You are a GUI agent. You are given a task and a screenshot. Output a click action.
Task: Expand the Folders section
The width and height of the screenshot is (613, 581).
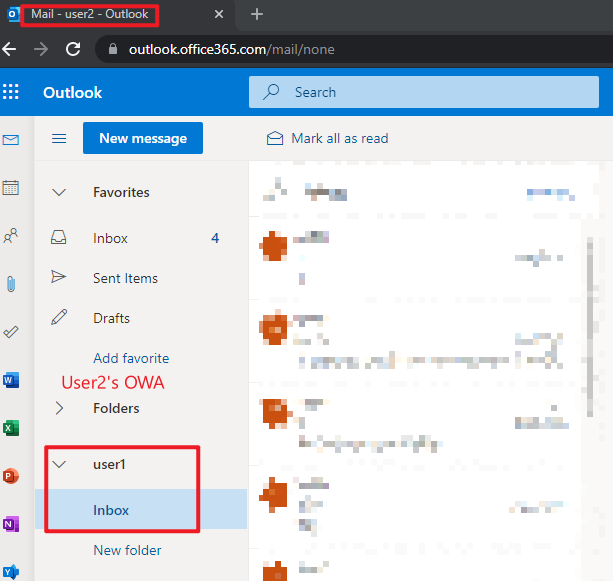[x=59, y=408]
